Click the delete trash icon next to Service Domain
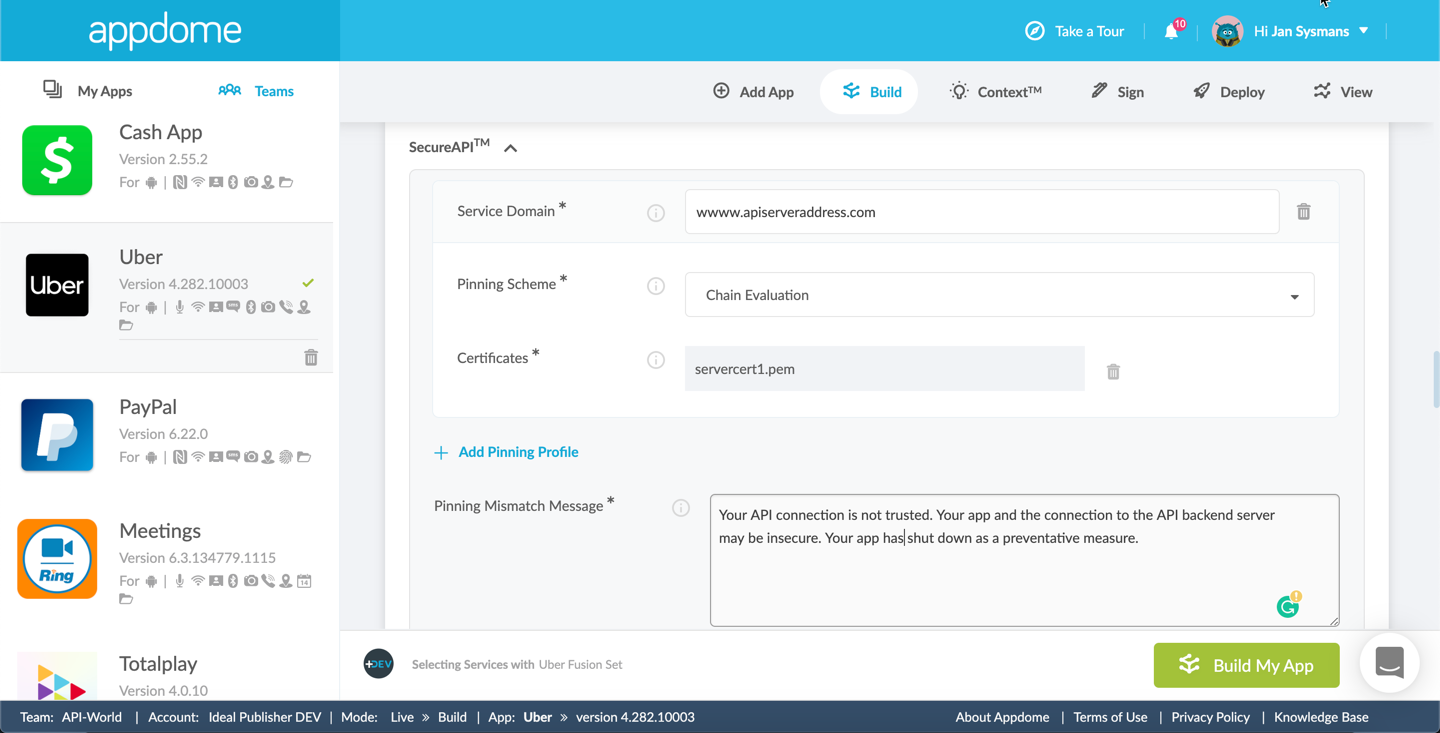 1303,211
